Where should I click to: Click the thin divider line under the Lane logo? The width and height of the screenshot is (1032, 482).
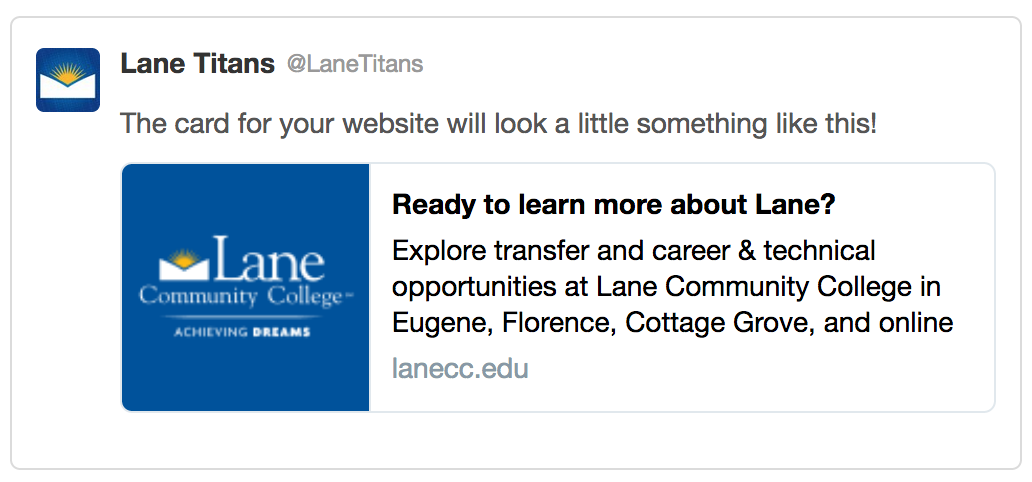pyautogui.click(x=242, y=317)
